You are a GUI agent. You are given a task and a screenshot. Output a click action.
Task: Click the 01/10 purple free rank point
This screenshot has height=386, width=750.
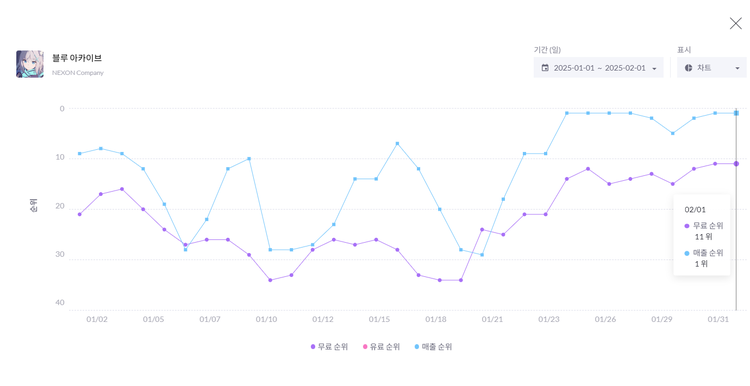coord(270,280)
